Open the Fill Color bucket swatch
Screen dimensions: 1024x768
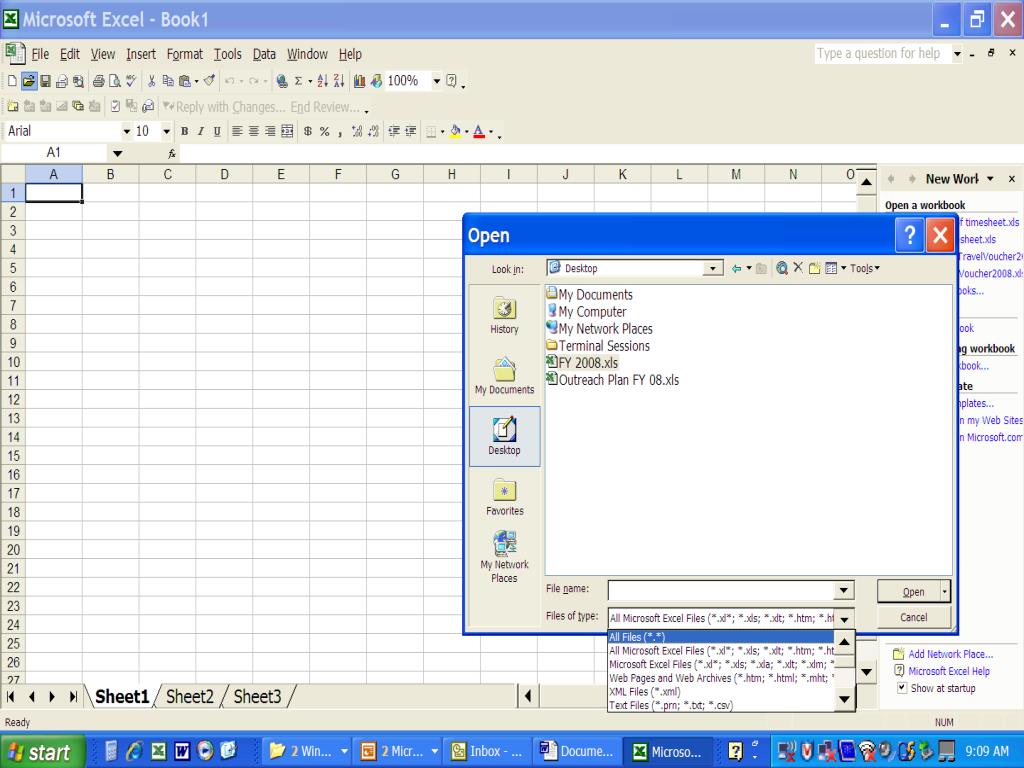click(455, 131)
